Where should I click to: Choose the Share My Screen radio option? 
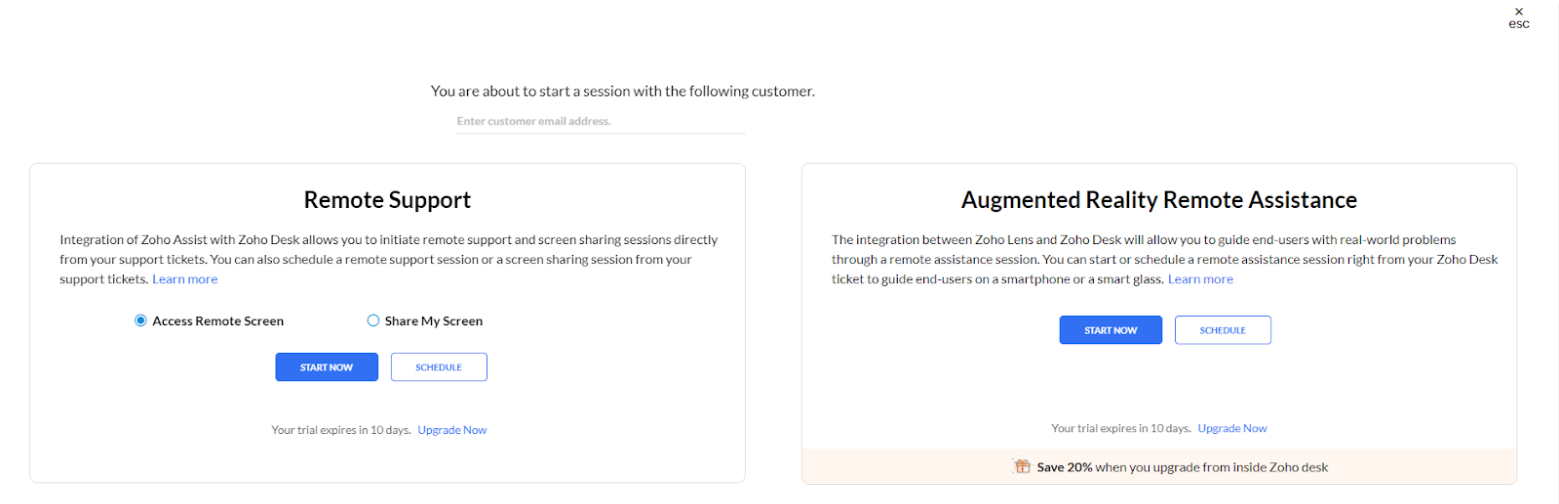point(373,321)
